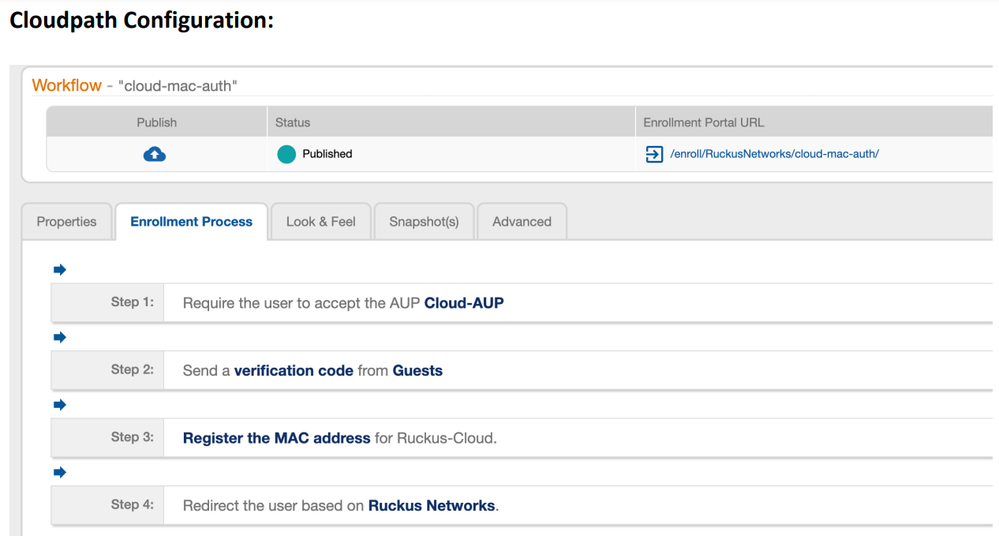Go to the Snapshot(s) tab
Viewport: 999px width, 536px height.
pyautogui.click(x=424, y=222)
